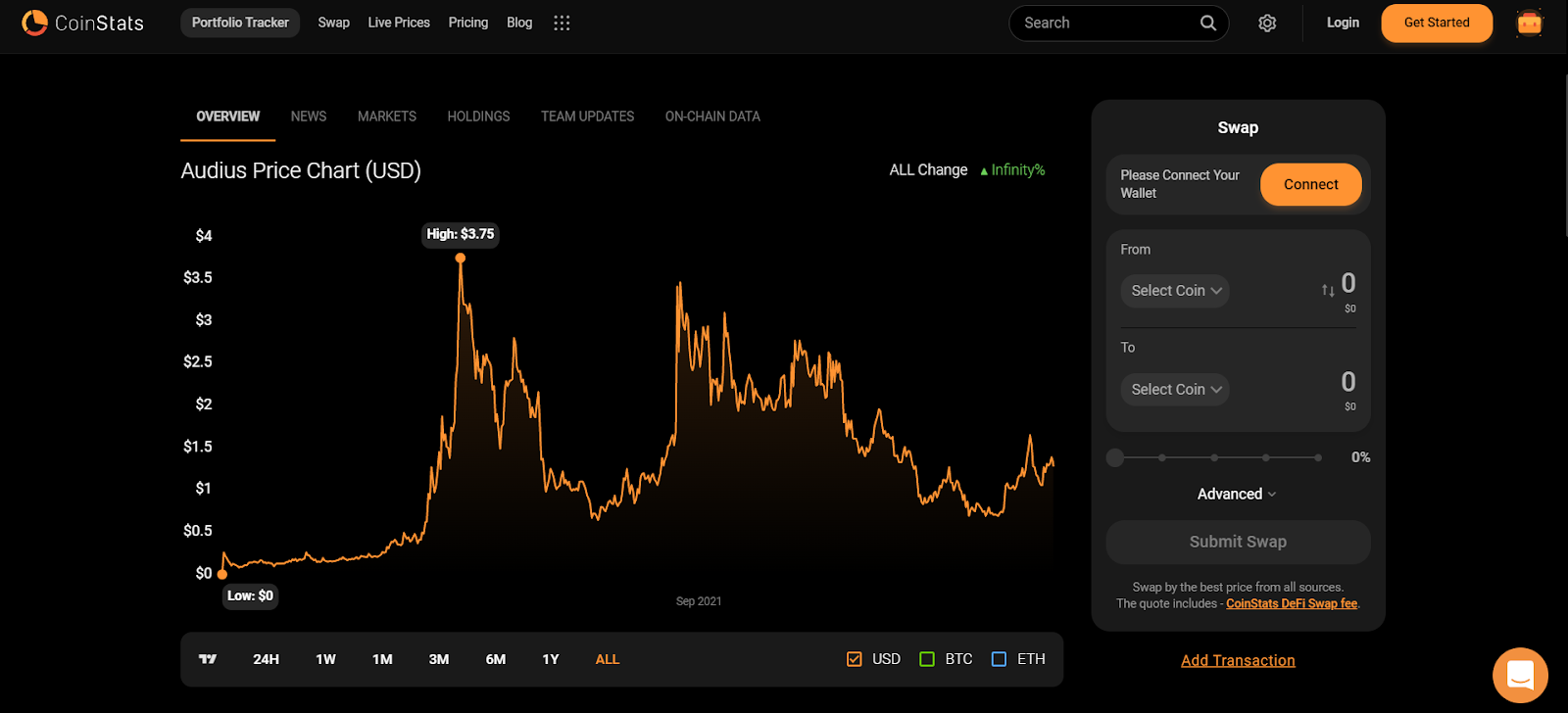
Task: Click the Login link
Action: [1343, 23]
